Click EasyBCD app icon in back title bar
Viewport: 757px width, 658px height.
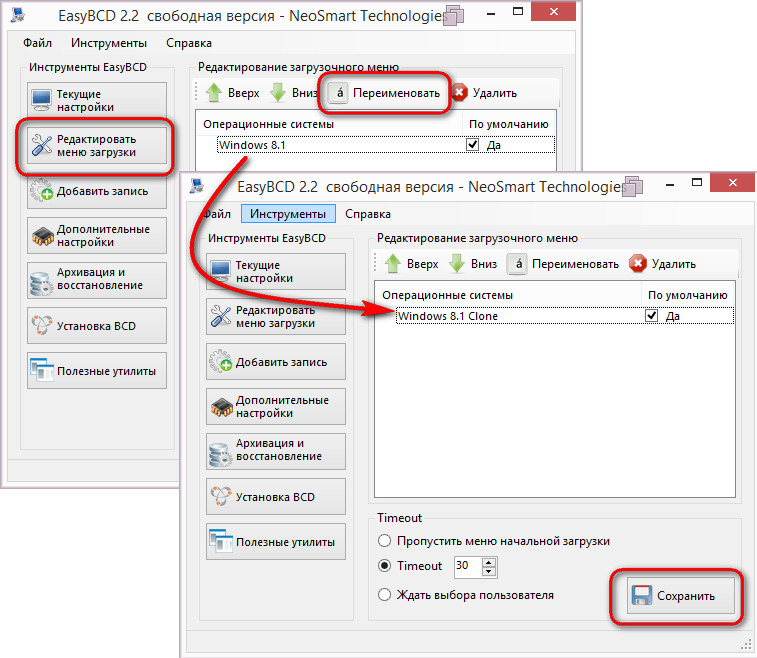(18, 15)
